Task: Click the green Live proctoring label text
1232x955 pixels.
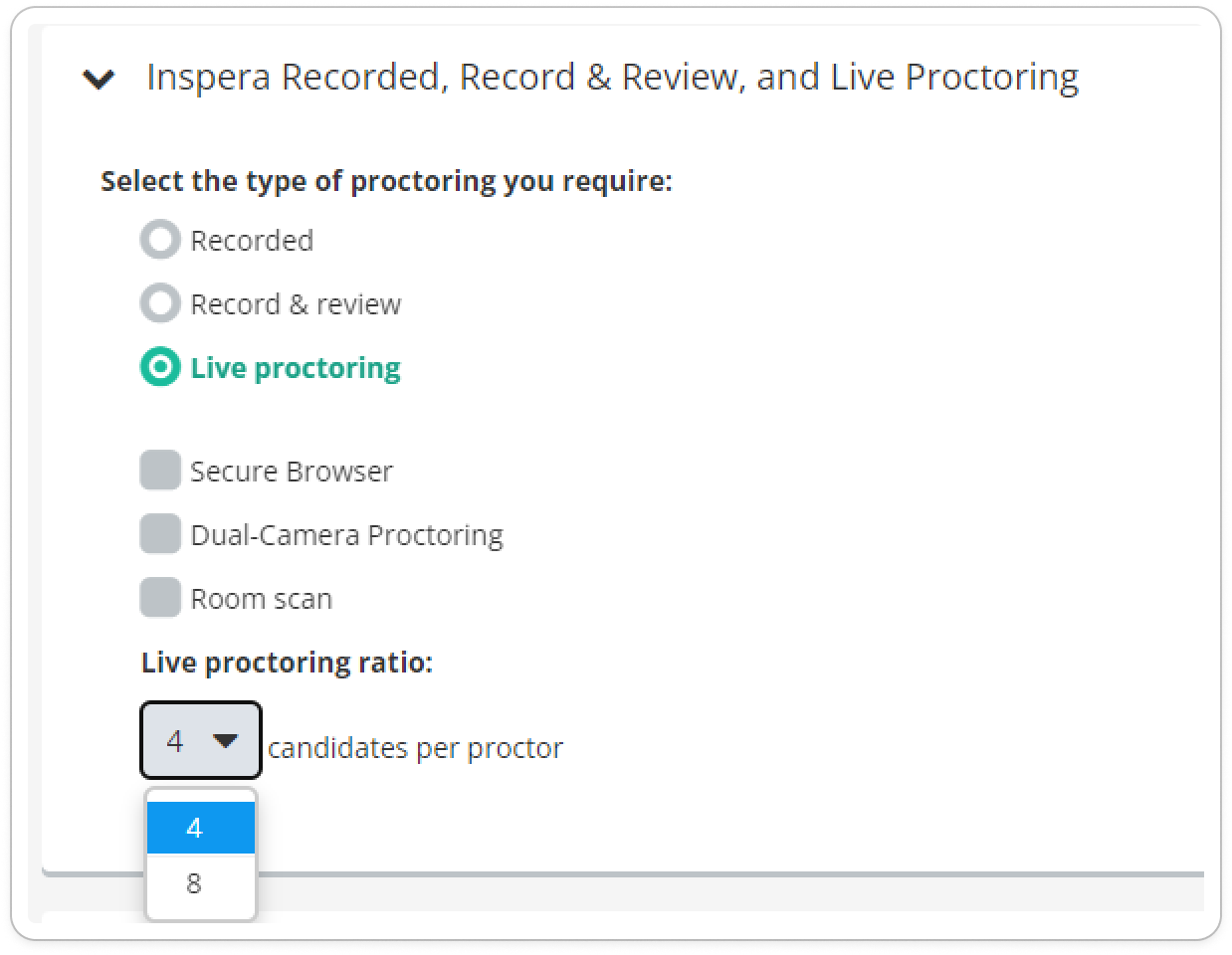Action: pyautogui.click(x=296, y=368)
